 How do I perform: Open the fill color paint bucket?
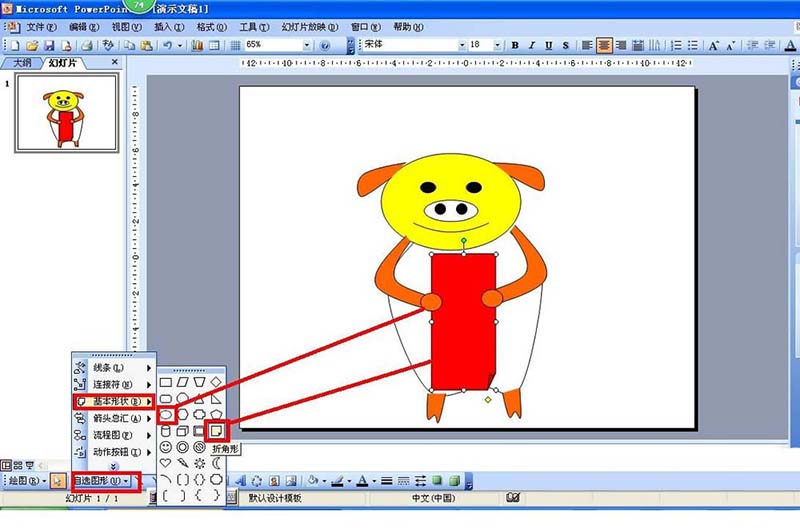click(312, 481)
